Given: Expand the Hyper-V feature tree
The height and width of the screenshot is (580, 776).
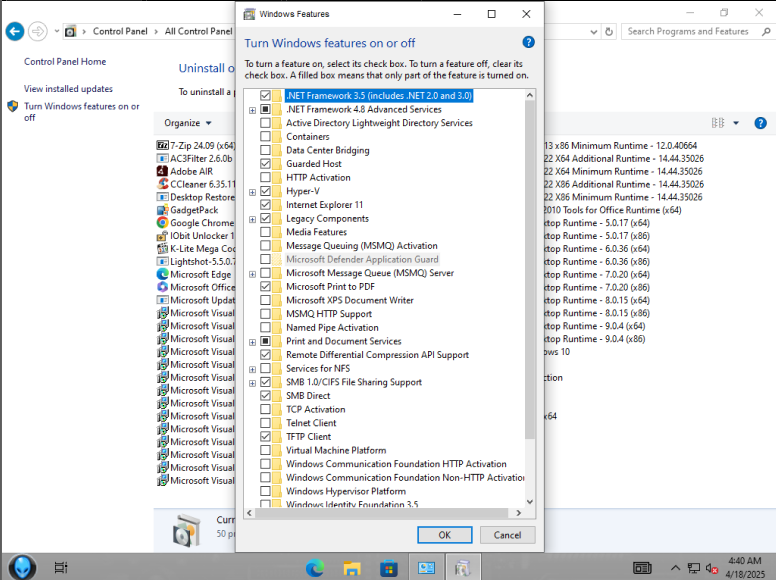Looking at the screenshot, I should (252, 192).
